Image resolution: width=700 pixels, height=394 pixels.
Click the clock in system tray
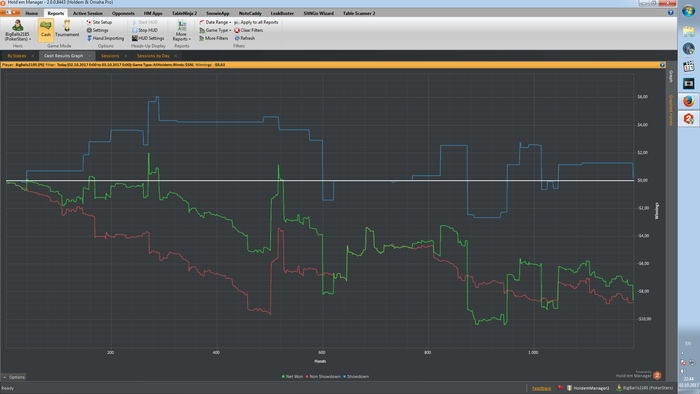pyautogui.click(x=688, y=382)
